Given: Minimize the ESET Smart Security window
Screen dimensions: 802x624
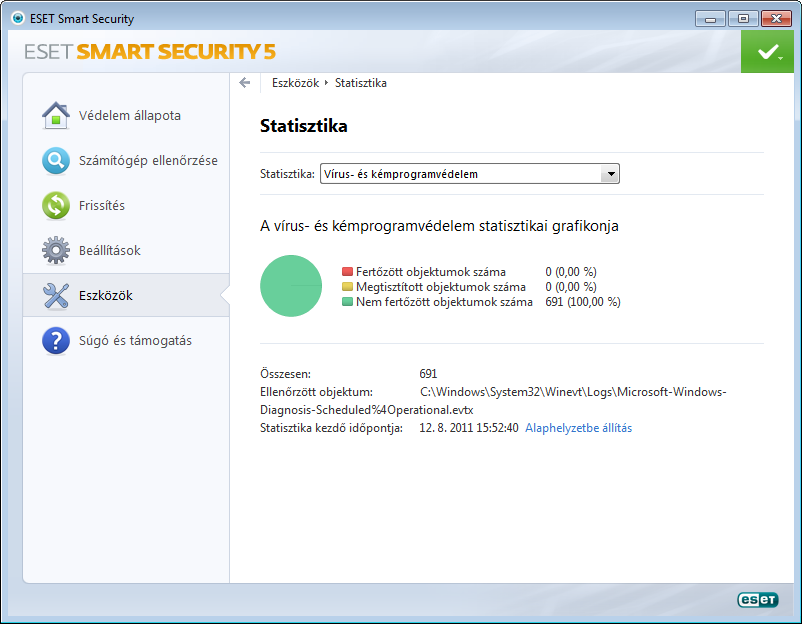Looking at the screenshot, I should (x=710, y=19).
